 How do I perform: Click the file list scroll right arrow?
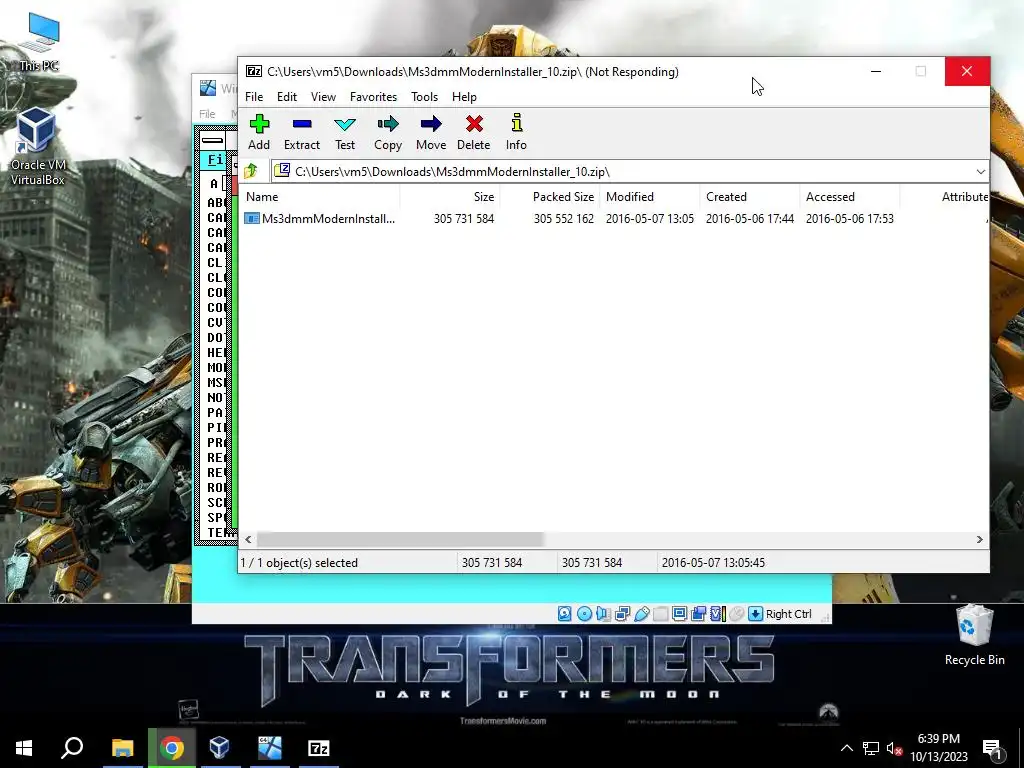980,539
